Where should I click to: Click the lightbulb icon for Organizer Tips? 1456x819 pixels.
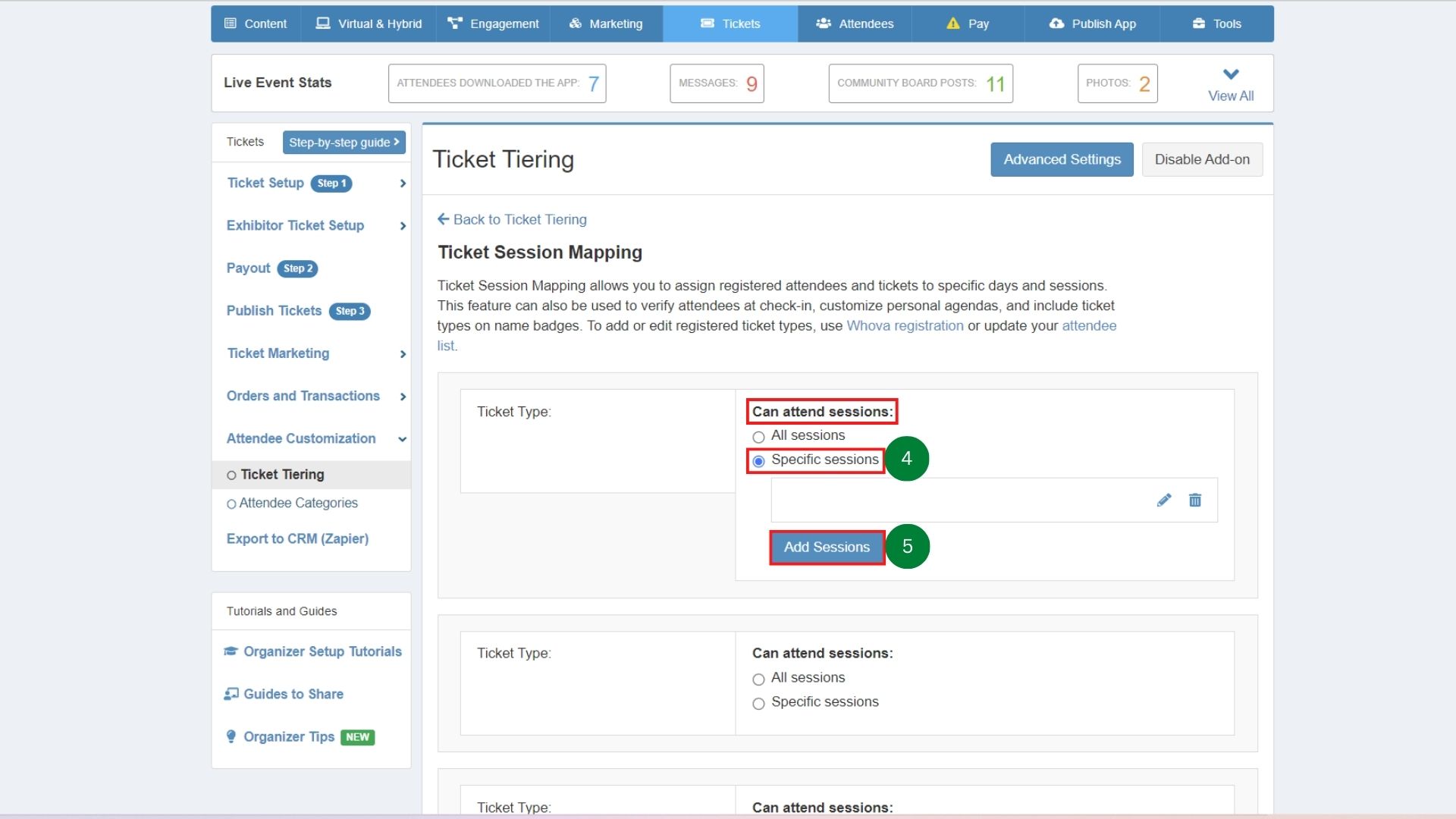(x=231, y=736)
